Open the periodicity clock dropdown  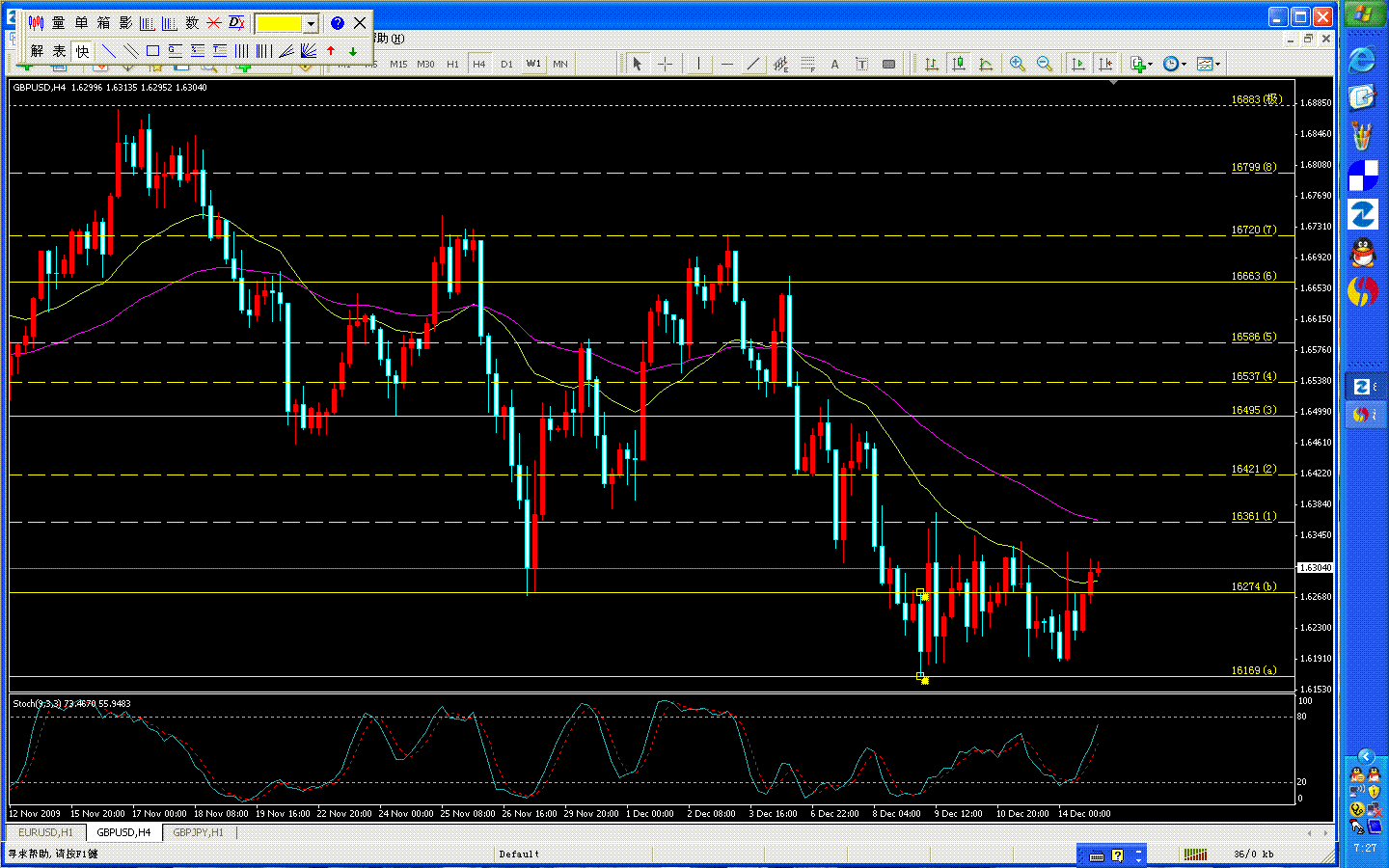click(x=1174, y=64)
